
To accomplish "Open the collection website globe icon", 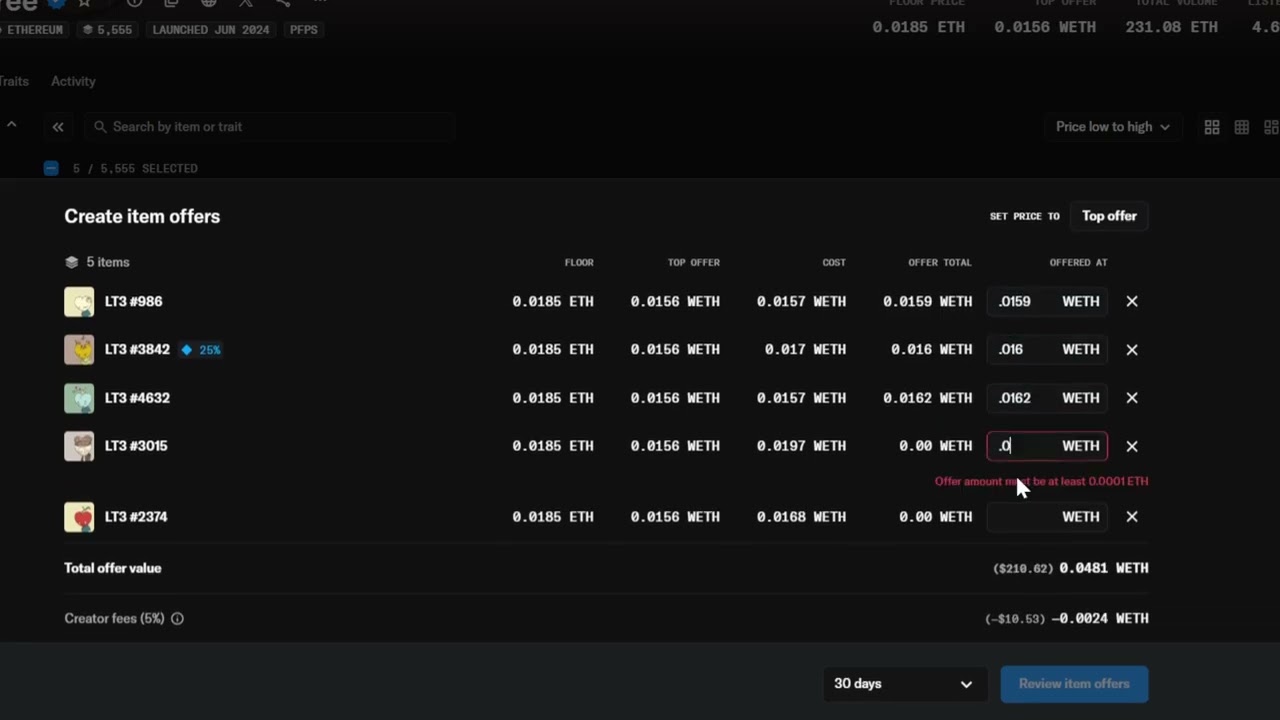I will click(x=208, y=3).
